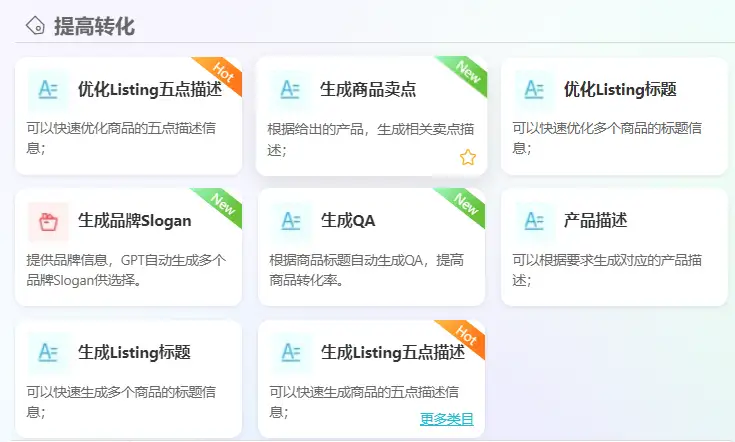
Task: Click the 提高转化 section heading
Action: tap(94, 26)
